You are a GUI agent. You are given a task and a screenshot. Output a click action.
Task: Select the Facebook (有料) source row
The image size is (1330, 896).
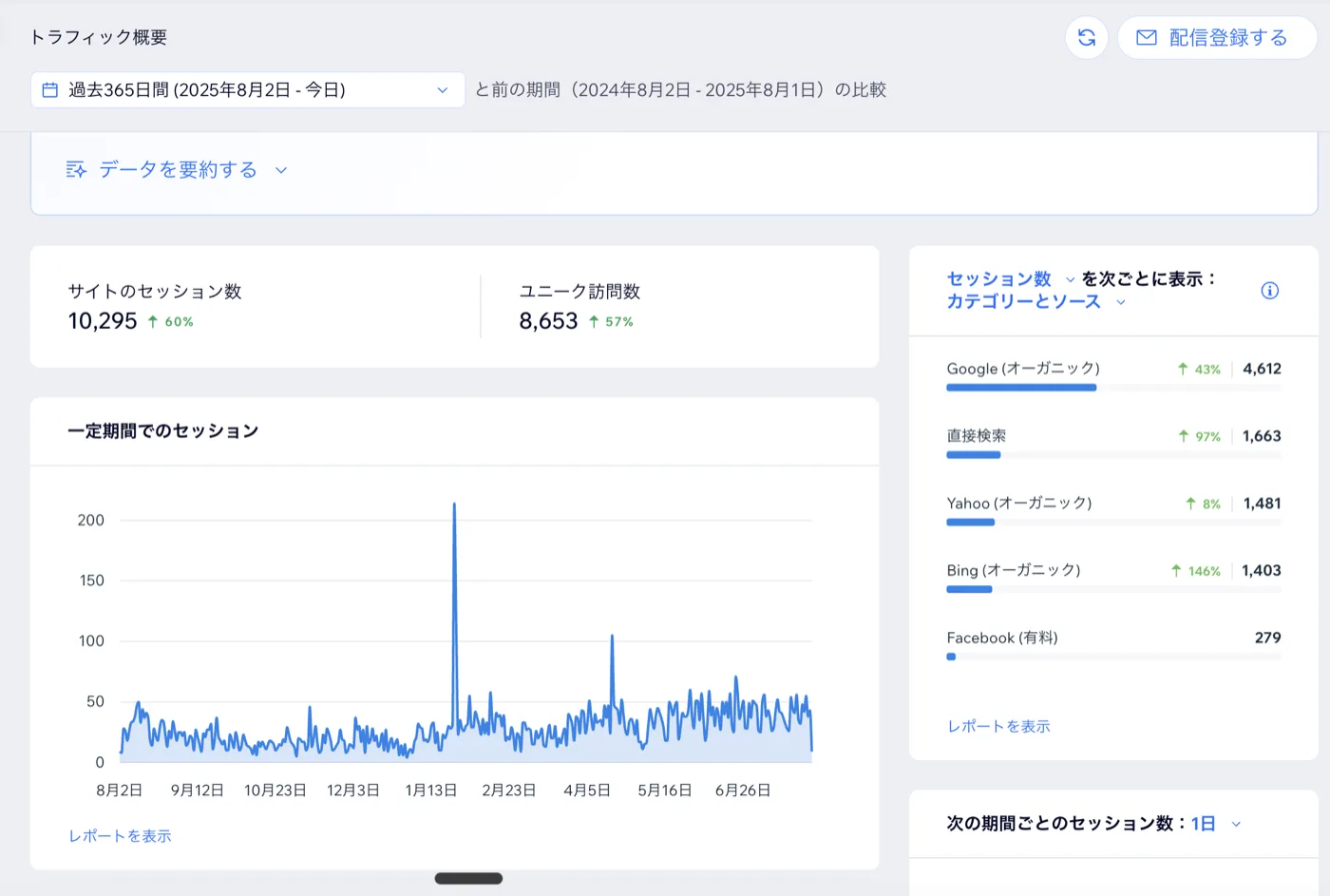coord(1113,646)
